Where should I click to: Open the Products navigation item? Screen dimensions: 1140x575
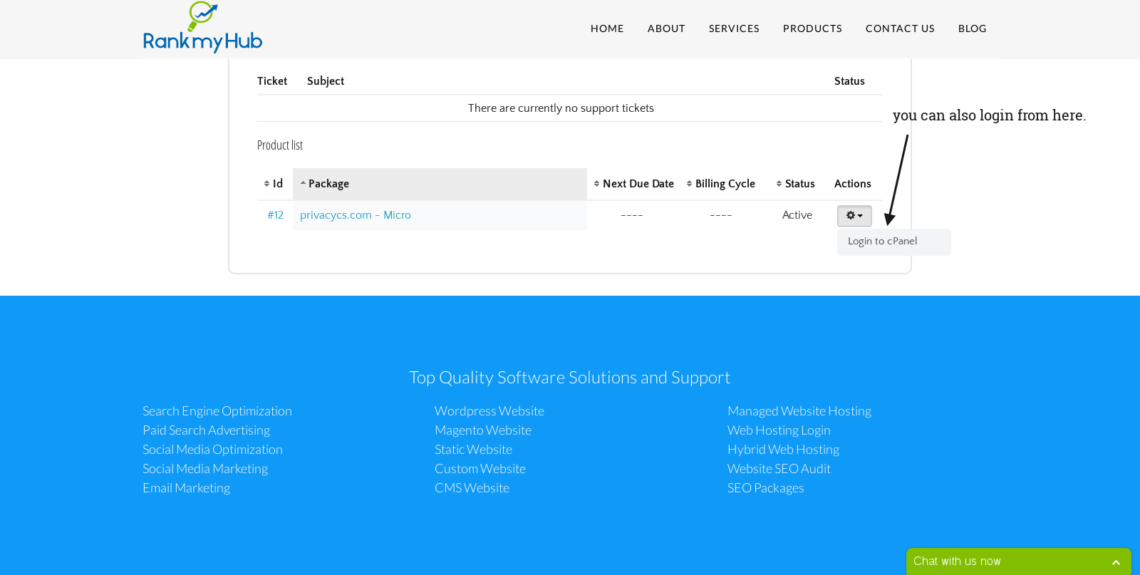[812, 29]
